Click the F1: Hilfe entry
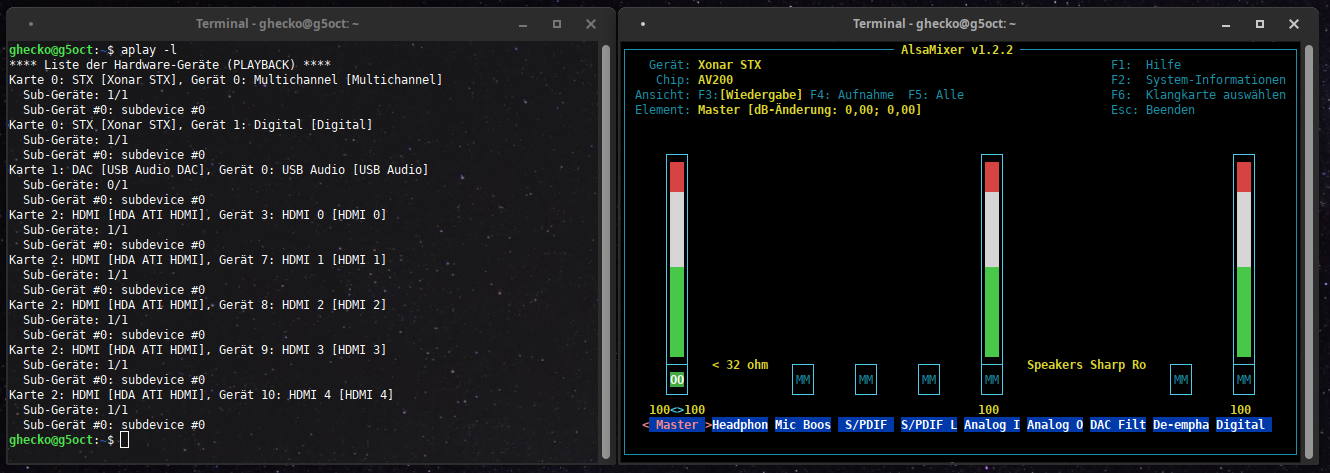The image size is (1330, 473). click(x=1146, y=65)
